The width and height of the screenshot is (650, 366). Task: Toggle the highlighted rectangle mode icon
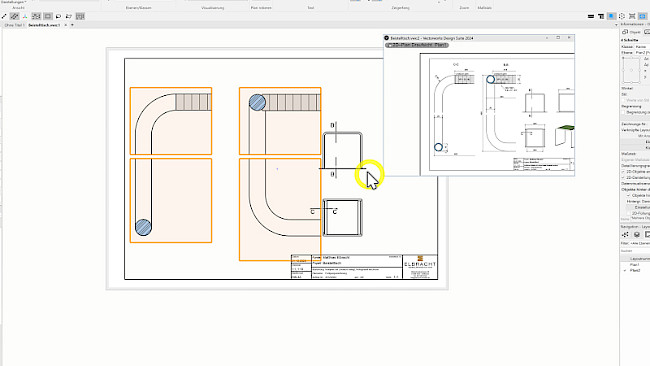click(x=48, y=16)
